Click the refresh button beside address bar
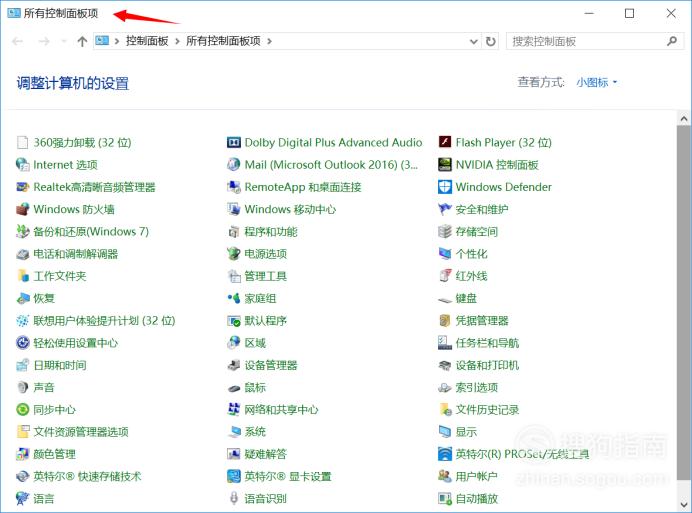Viewport: 692px width, 513px height. (x=490, y=41)
